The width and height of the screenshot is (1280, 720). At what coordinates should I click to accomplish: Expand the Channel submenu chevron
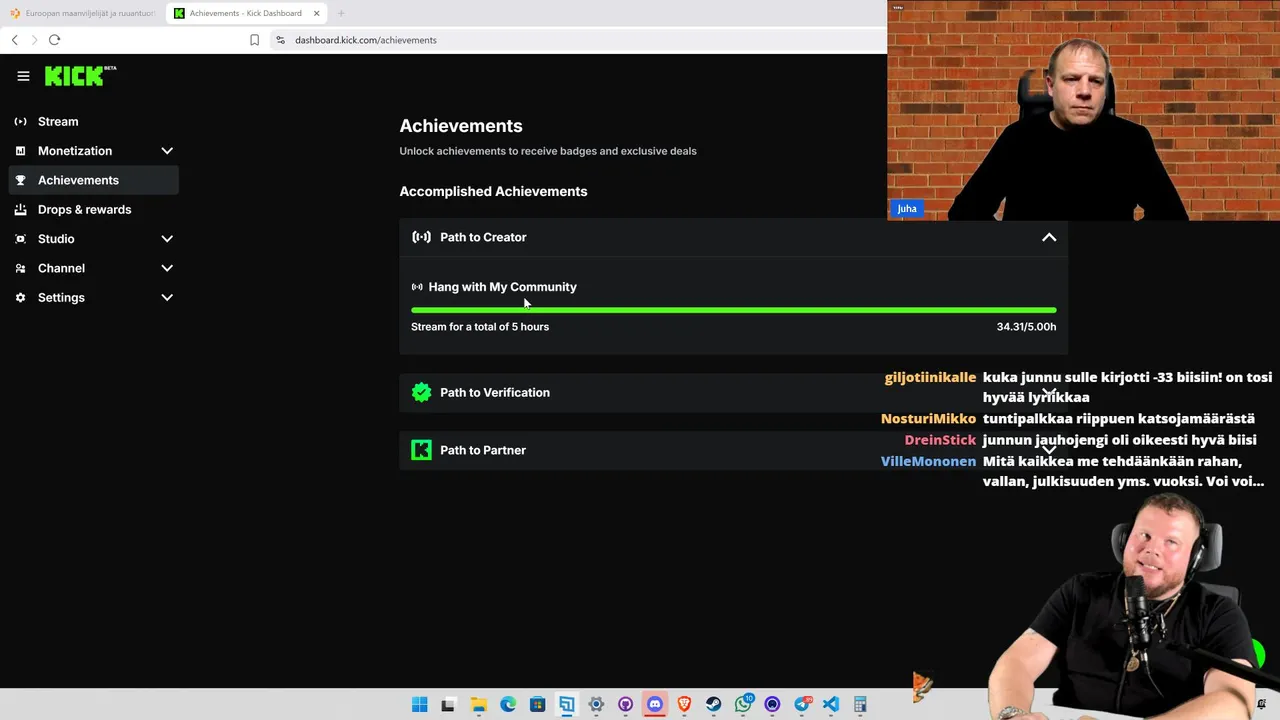[x=167, y=268]
